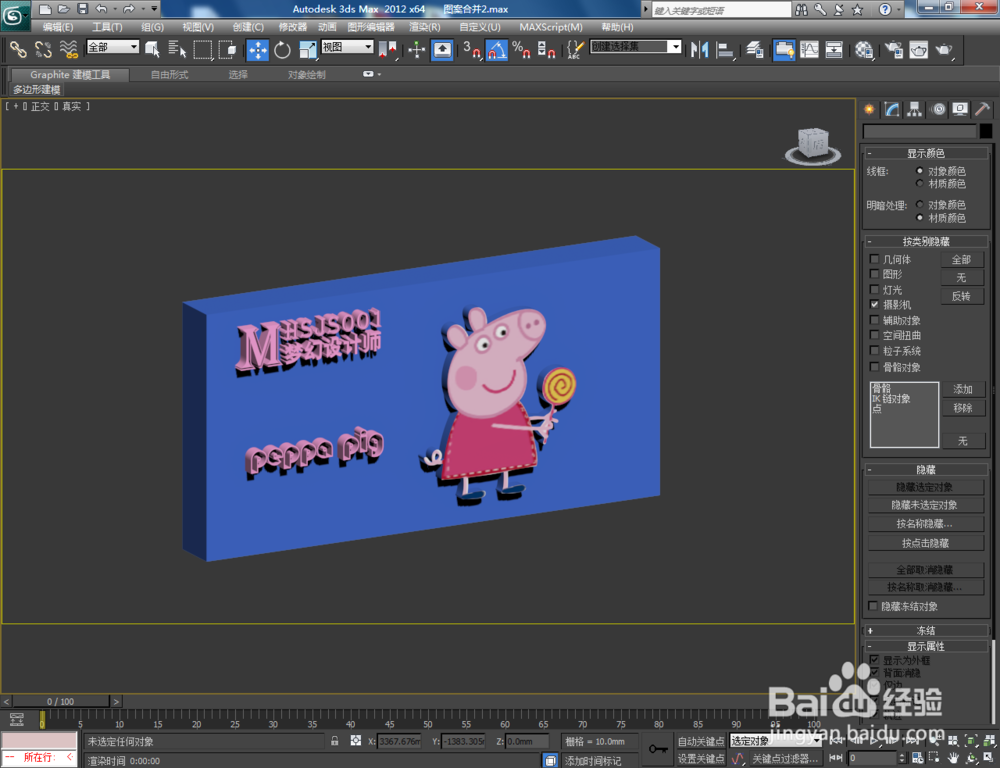Open the 3ds Max application menu logo
Screen dimensions: 1000x768
pos(15,15)
